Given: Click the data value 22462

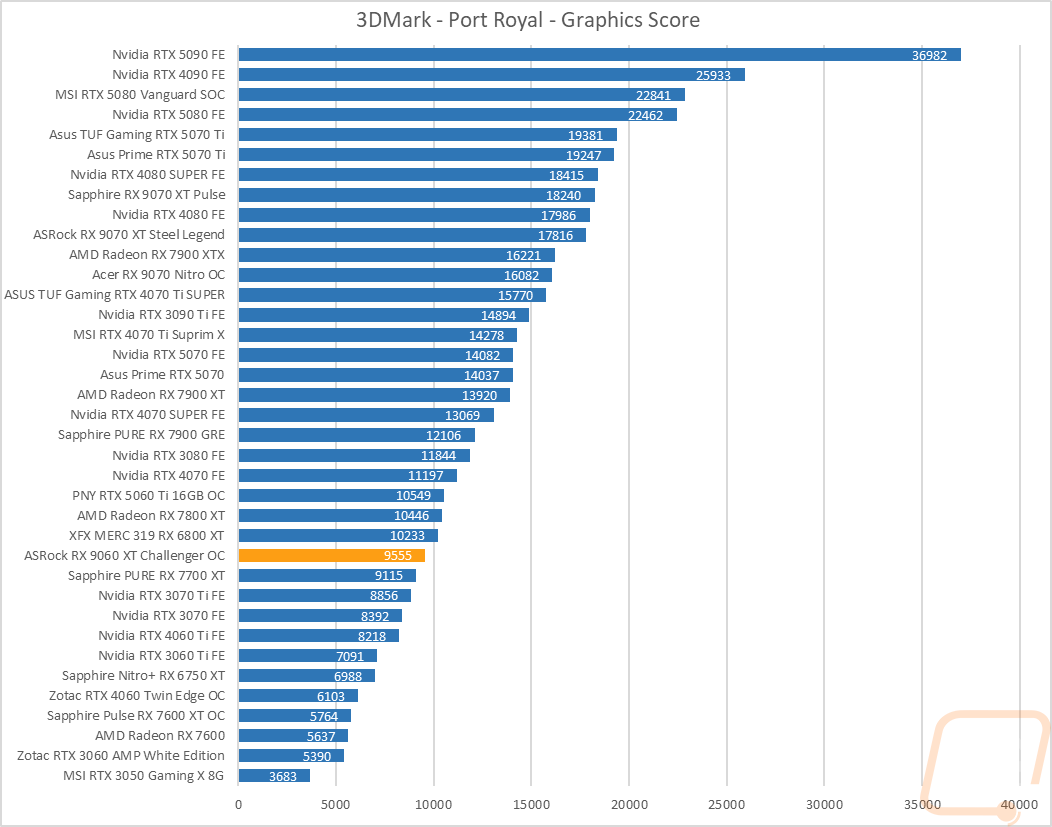Looking at the screenshot, I should [x=645, y=116].
